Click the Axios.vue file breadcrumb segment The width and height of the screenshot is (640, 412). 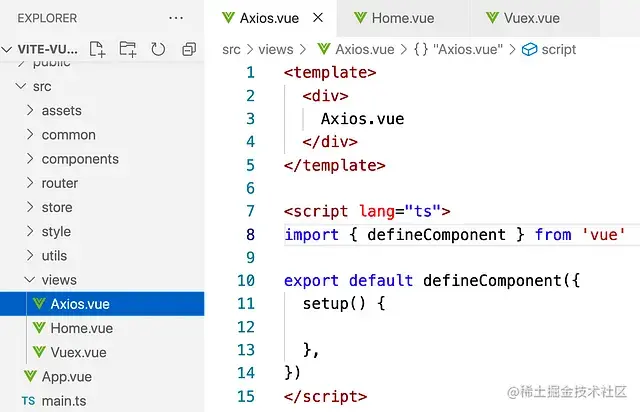pyautogui.click(x=365, y=49)
